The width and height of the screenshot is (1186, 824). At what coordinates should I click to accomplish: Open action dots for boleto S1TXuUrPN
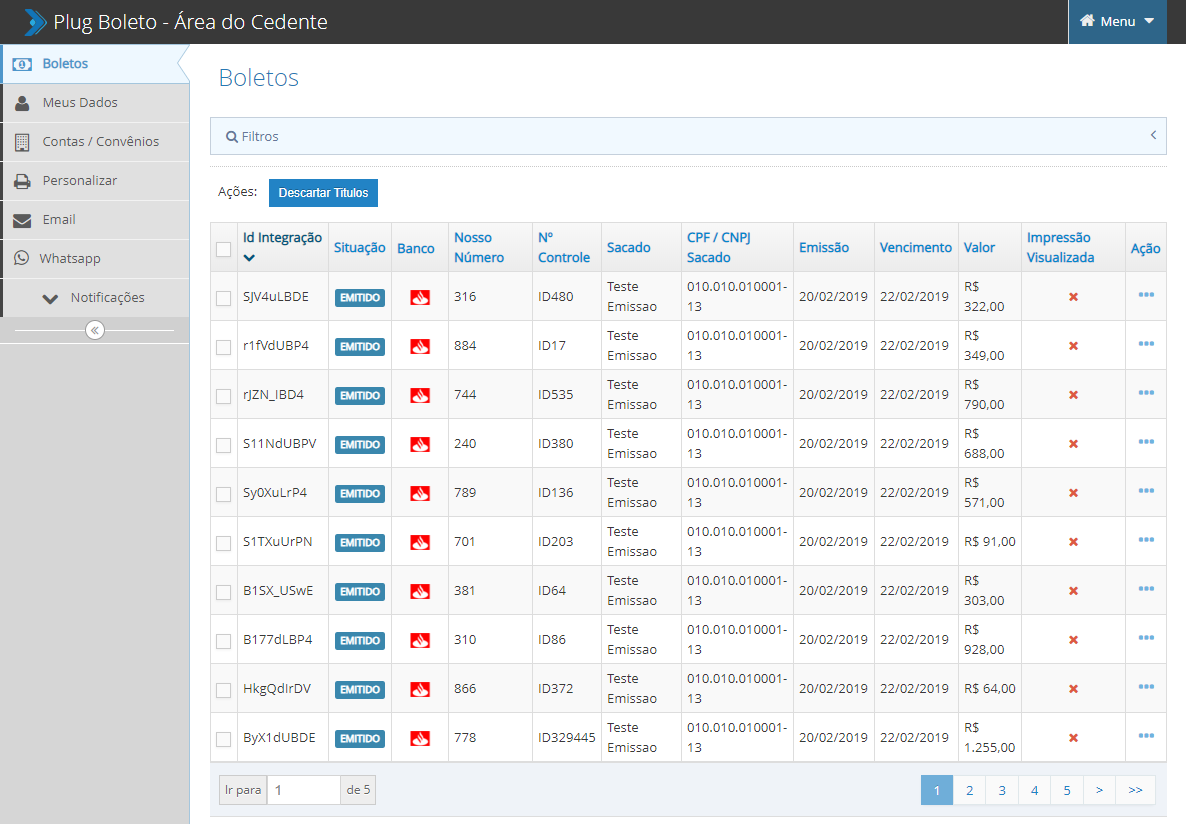1146,539
